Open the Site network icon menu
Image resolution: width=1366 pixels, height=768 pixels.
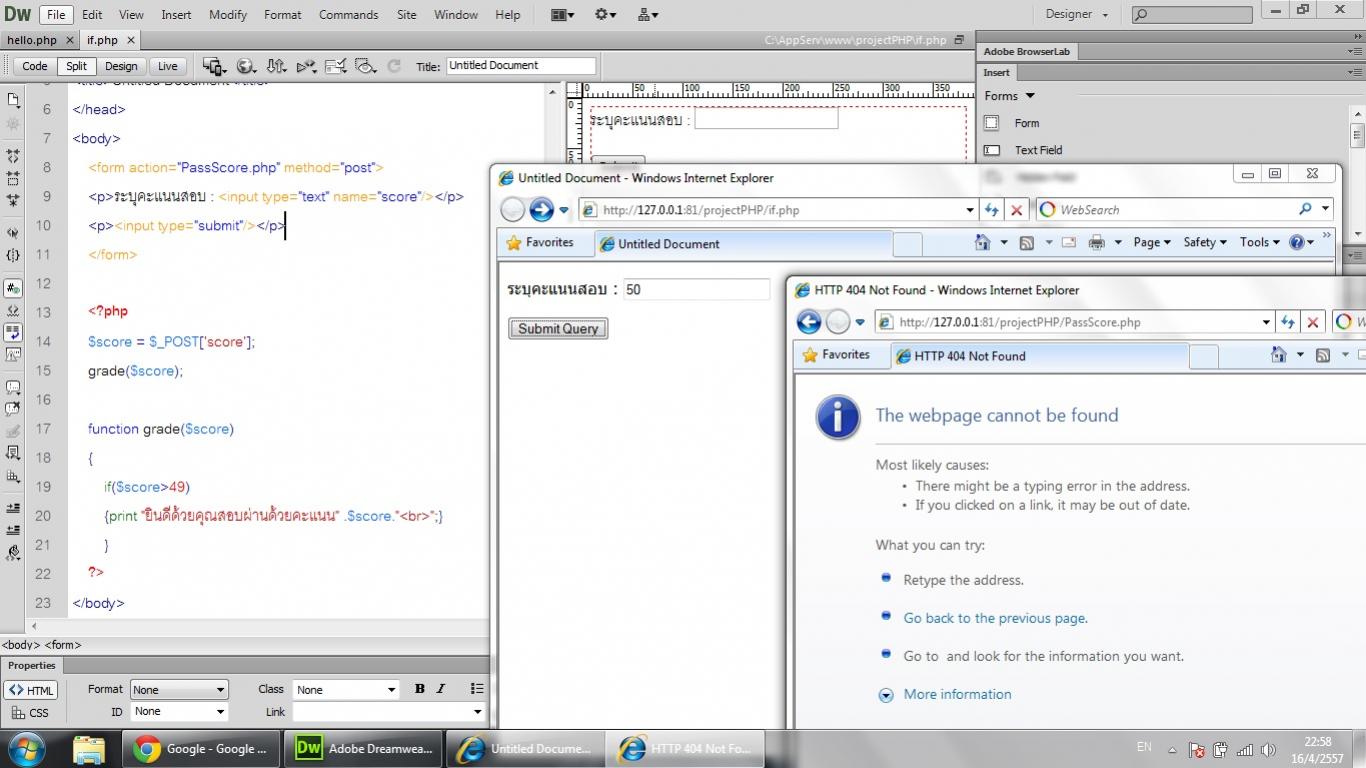[647, 15]
